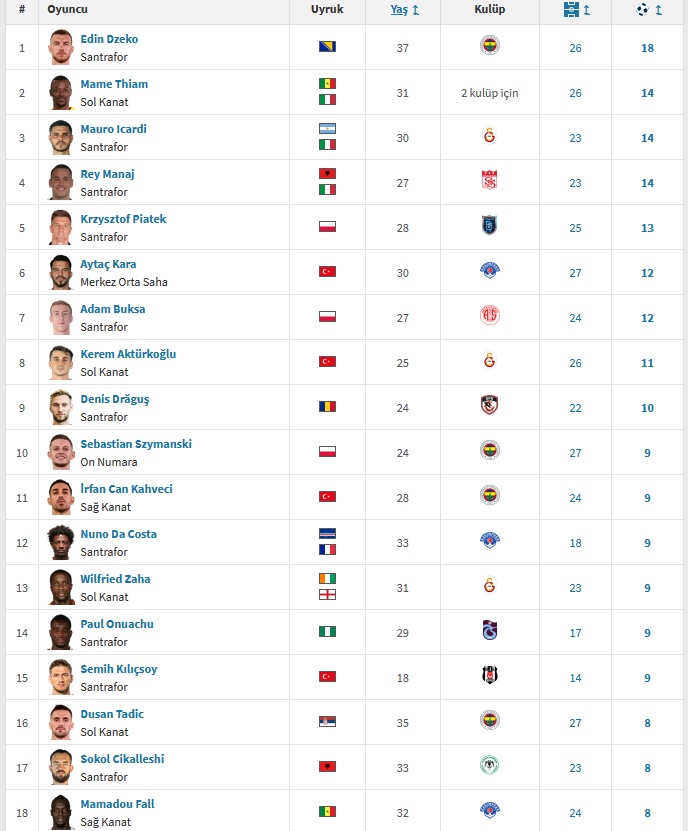Viewport: 688px width, 831px height.
Task: Open Sivasspor crest in Rey Manaj row
Action: point(490,180)
